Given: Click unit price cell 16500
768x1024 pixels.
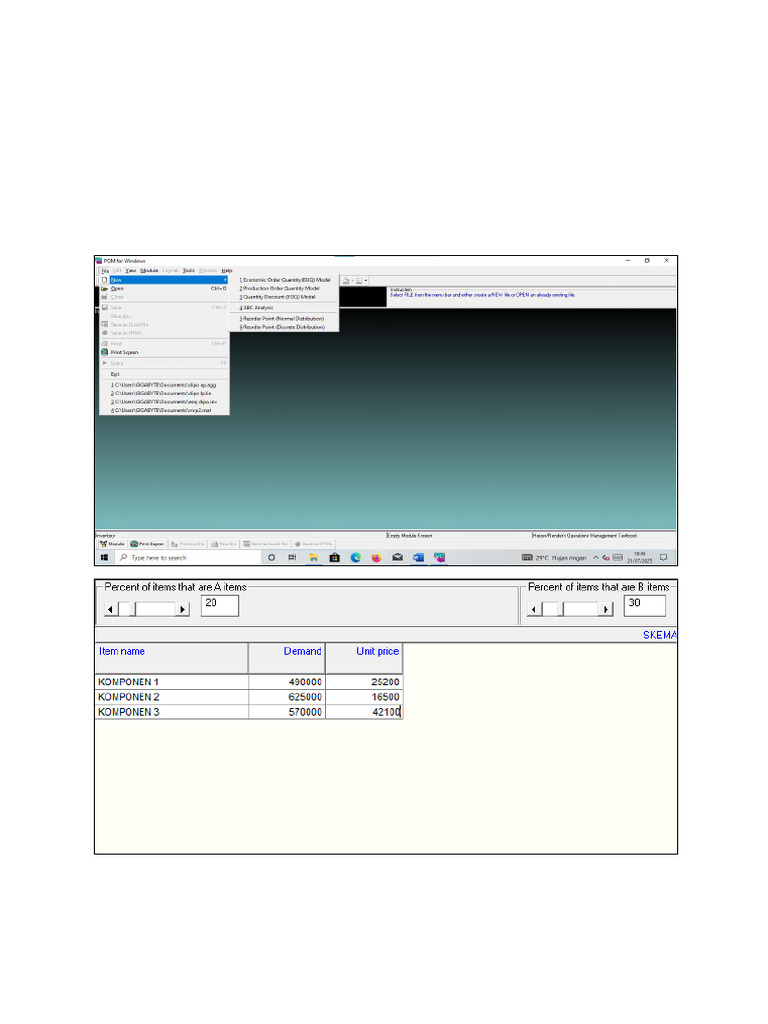Looking at the screenshot, I should point(364,697).
